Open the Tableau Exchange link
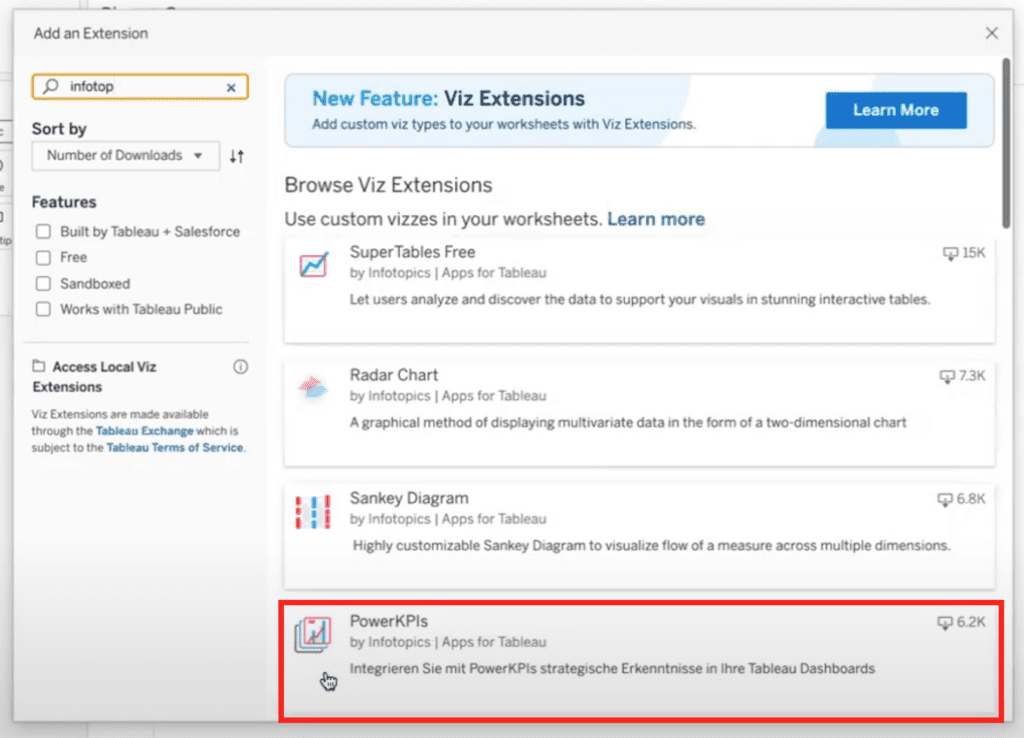1024x738 pixels. [144, 430]
